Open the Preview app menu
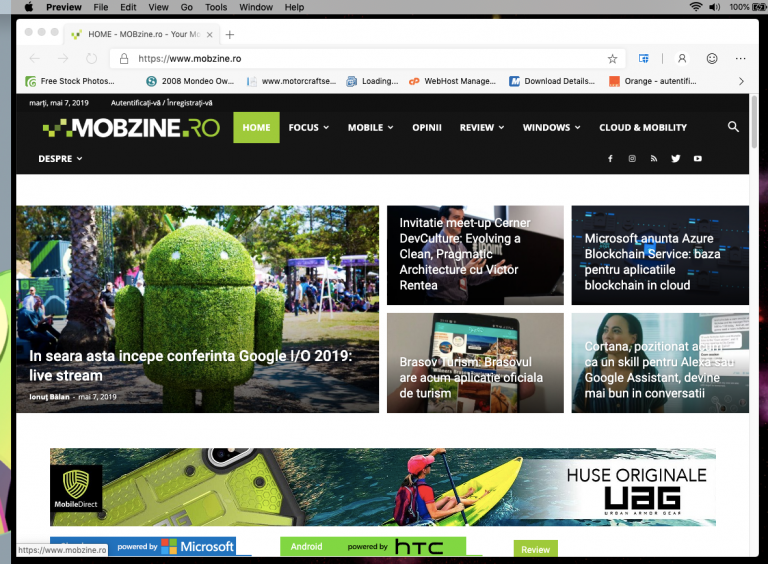Image resolution: width=768 pixels, height=564 pixels. coord(64,7)
